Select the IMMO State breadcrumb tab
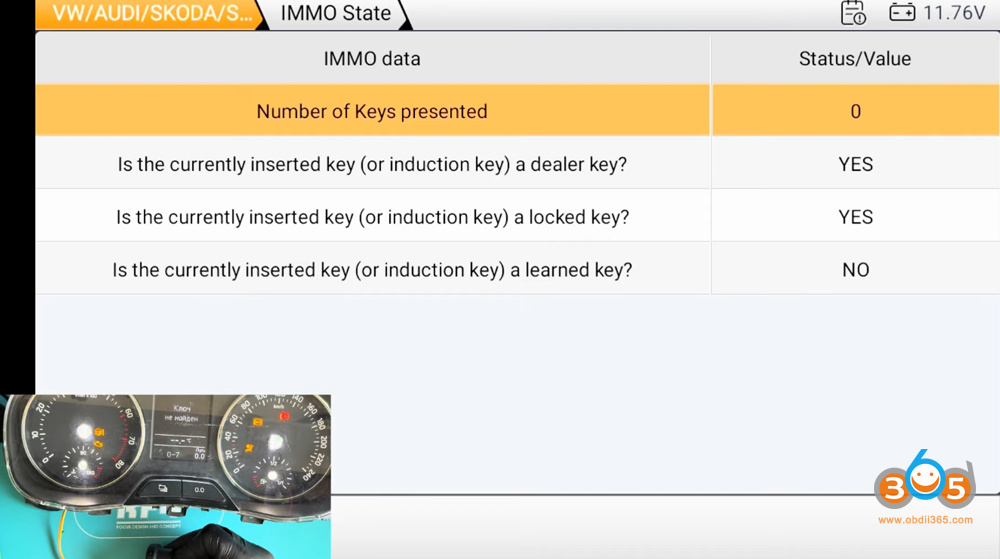This screenshot has width=1000, height=559. coord(336,14)
